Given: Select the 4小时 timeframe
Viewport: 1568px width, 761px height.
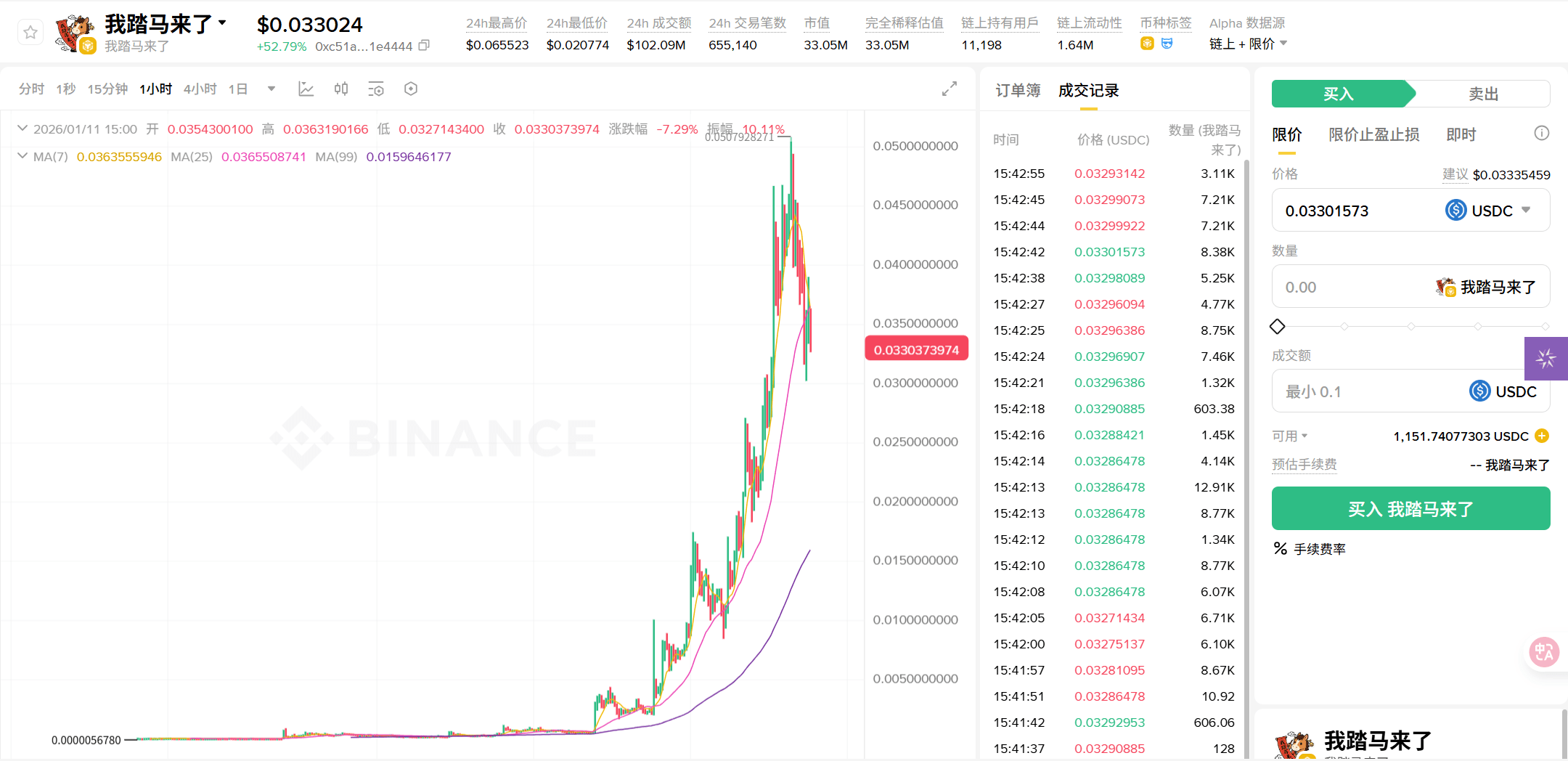Looking at the screenshot, I should (200, 89).
